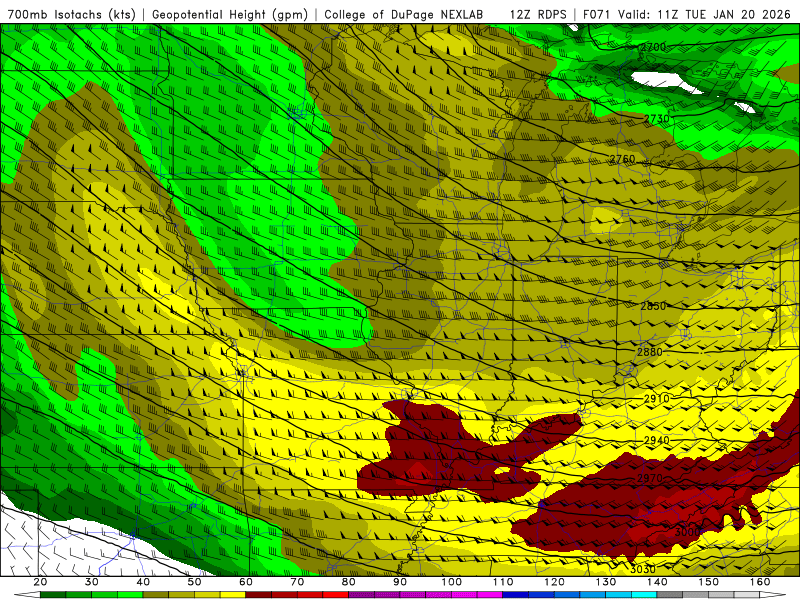Viewport: 800px width, 600px height.
Task: Click the '700mb Isotachs (kts)' title text
Action: click(72, 14)
